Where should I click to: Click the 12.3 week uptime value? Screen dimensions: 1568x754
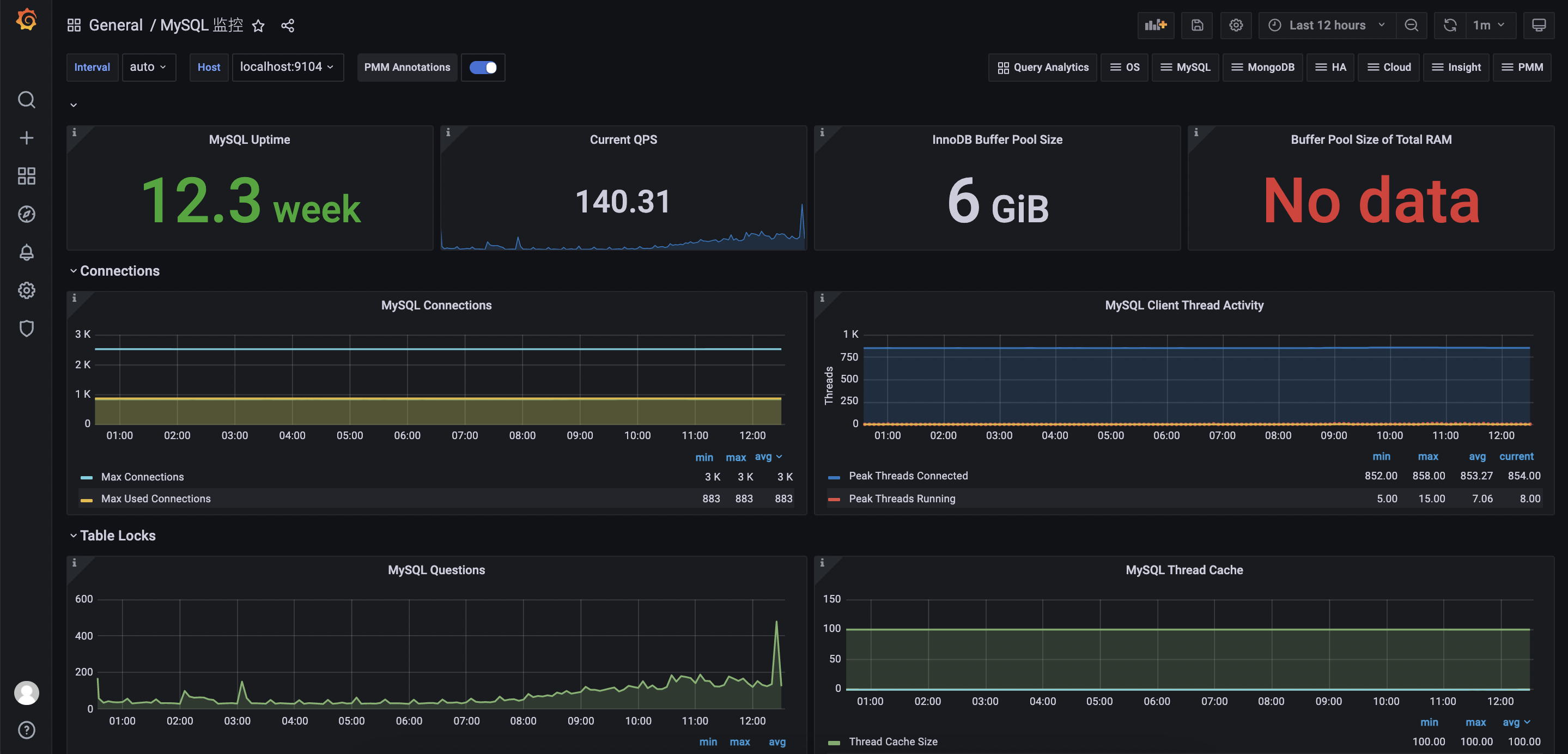pyautogui.click(x=250, y=200)
